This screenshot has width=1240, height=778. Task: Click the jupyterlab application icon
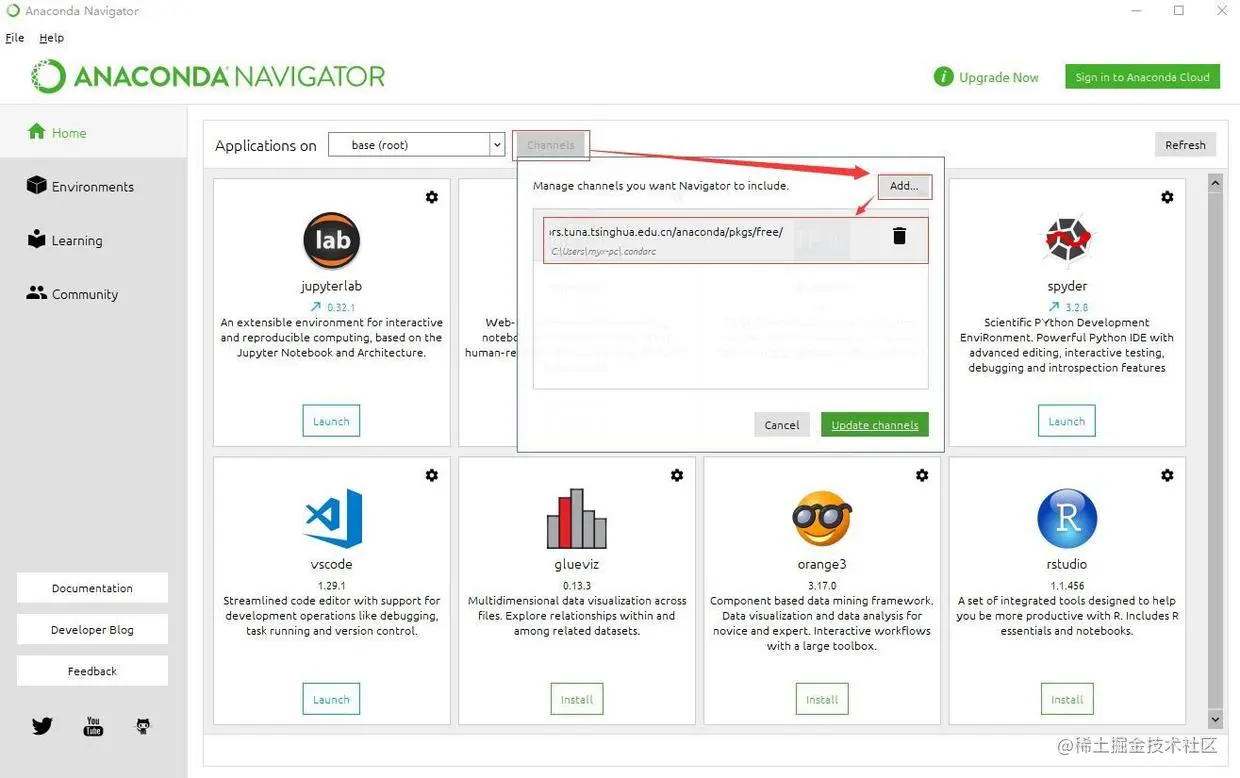(x=332, y=240)
